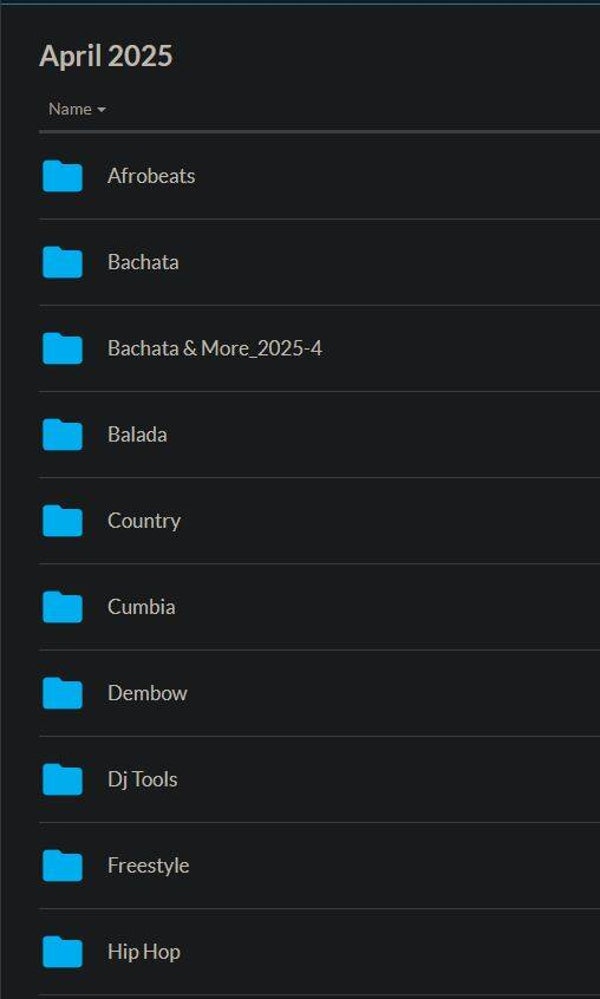The image size is (600, 999).
Task: Toggle the Name sort order arrow
Action: pyautogui.click(x=101, y=110)
